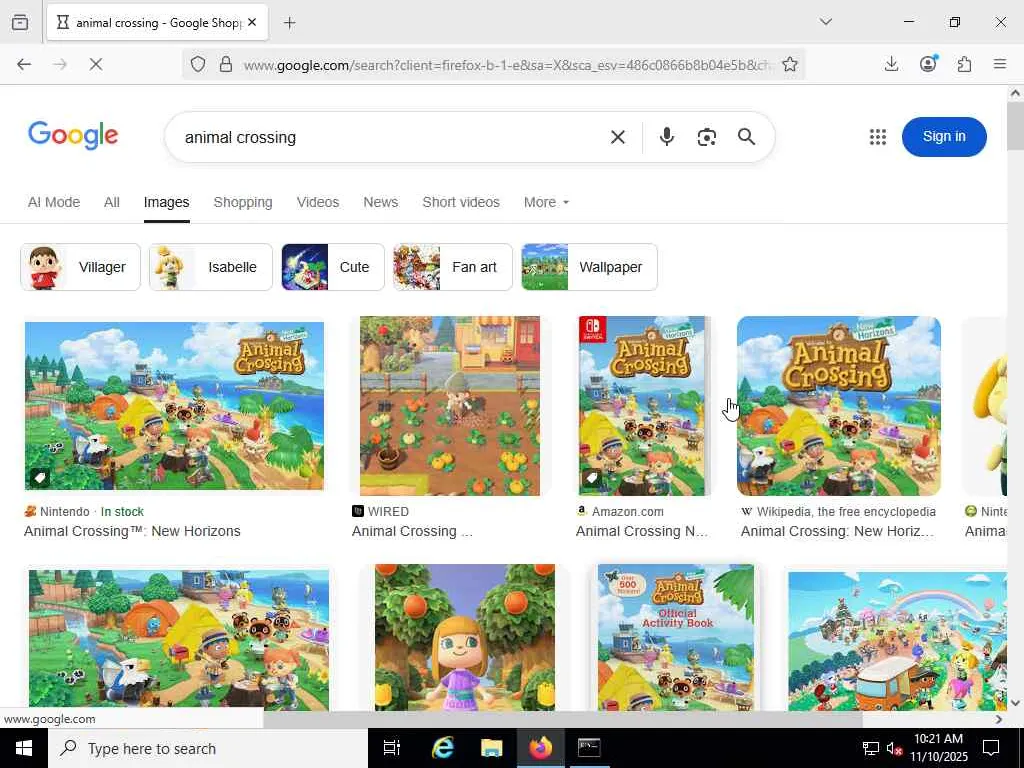Click the Firefox address bar URL
This screenshot has width=1024, height=768.
(507, 65)
